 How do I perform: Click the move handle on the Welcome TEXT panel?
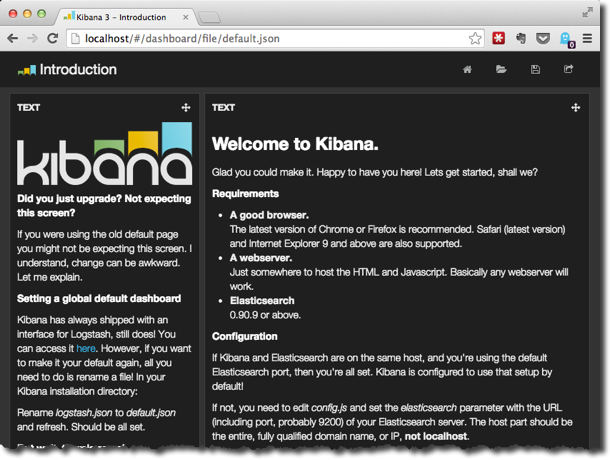coord(576,107)
